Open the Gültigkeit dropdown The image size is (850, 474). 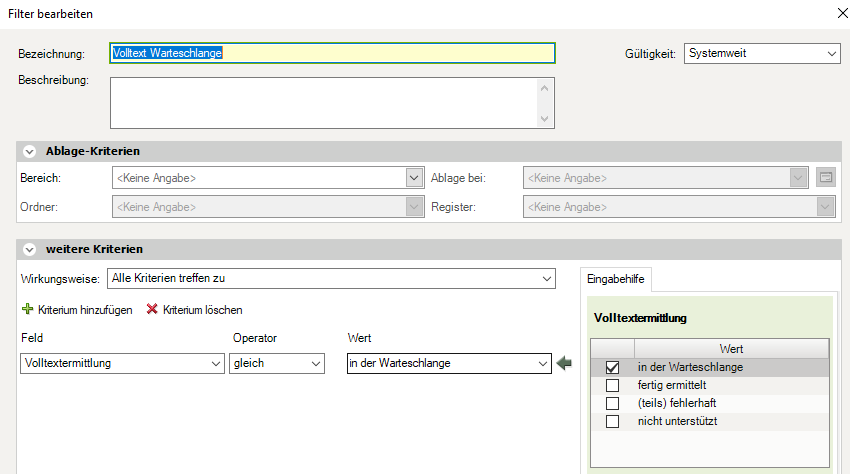click(x=832, y=54)
